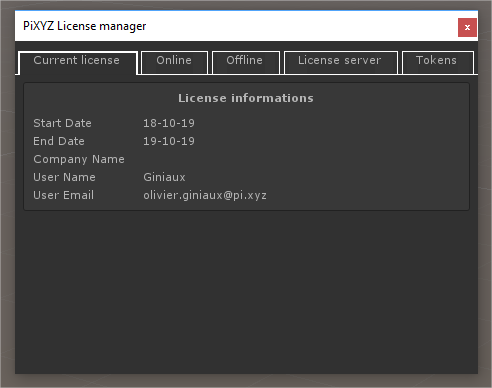The width and height of the screenshot is (492, 388).
Task: Select the user name Giniaux
Action: pos(164,177)
